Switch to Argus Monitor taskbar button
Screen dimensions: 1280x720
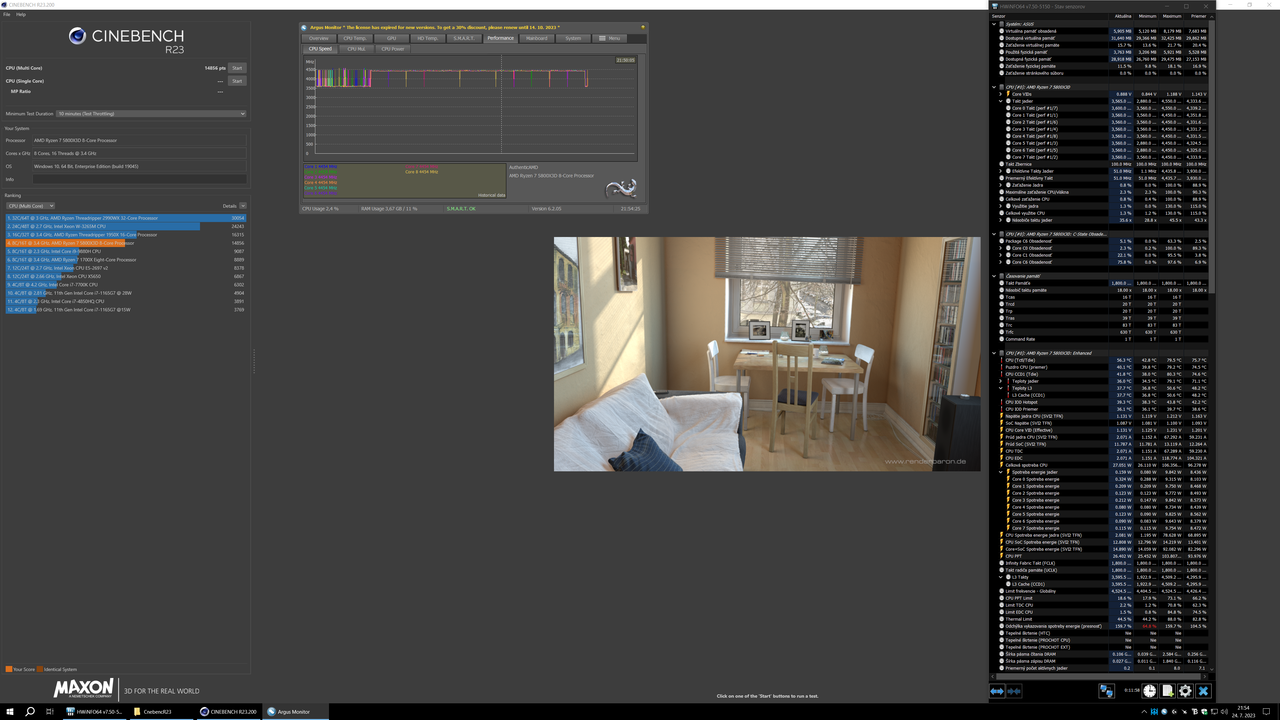click(295, 711)
